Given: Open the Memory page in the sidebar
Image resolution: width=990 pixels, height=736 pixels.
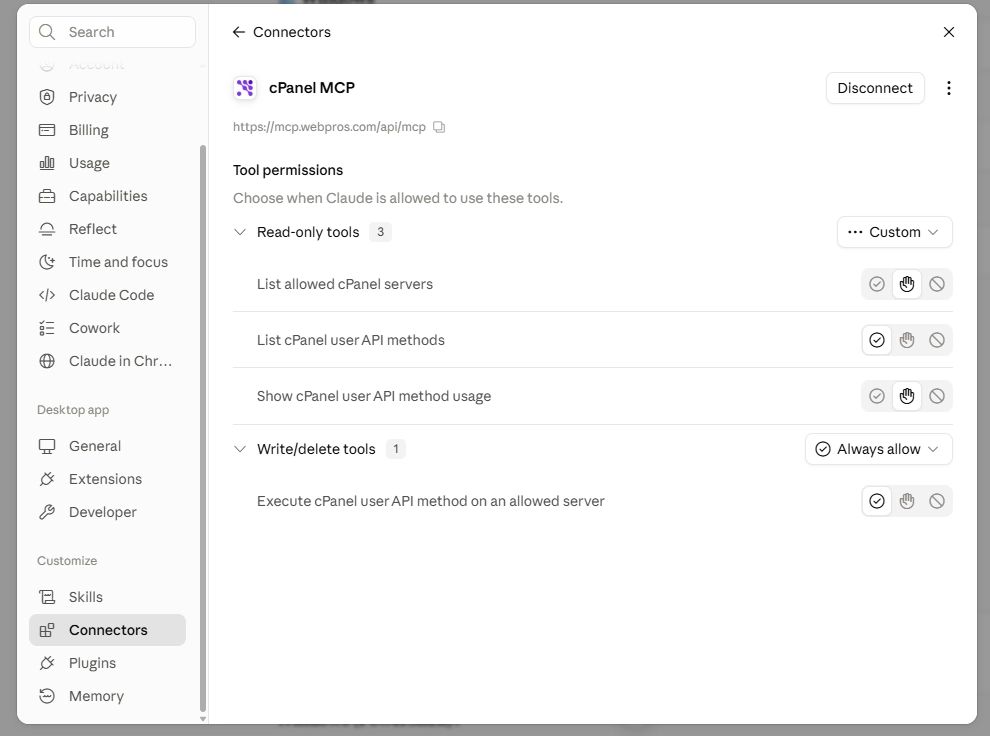Looking at the screenshot, I should [107, 696].
